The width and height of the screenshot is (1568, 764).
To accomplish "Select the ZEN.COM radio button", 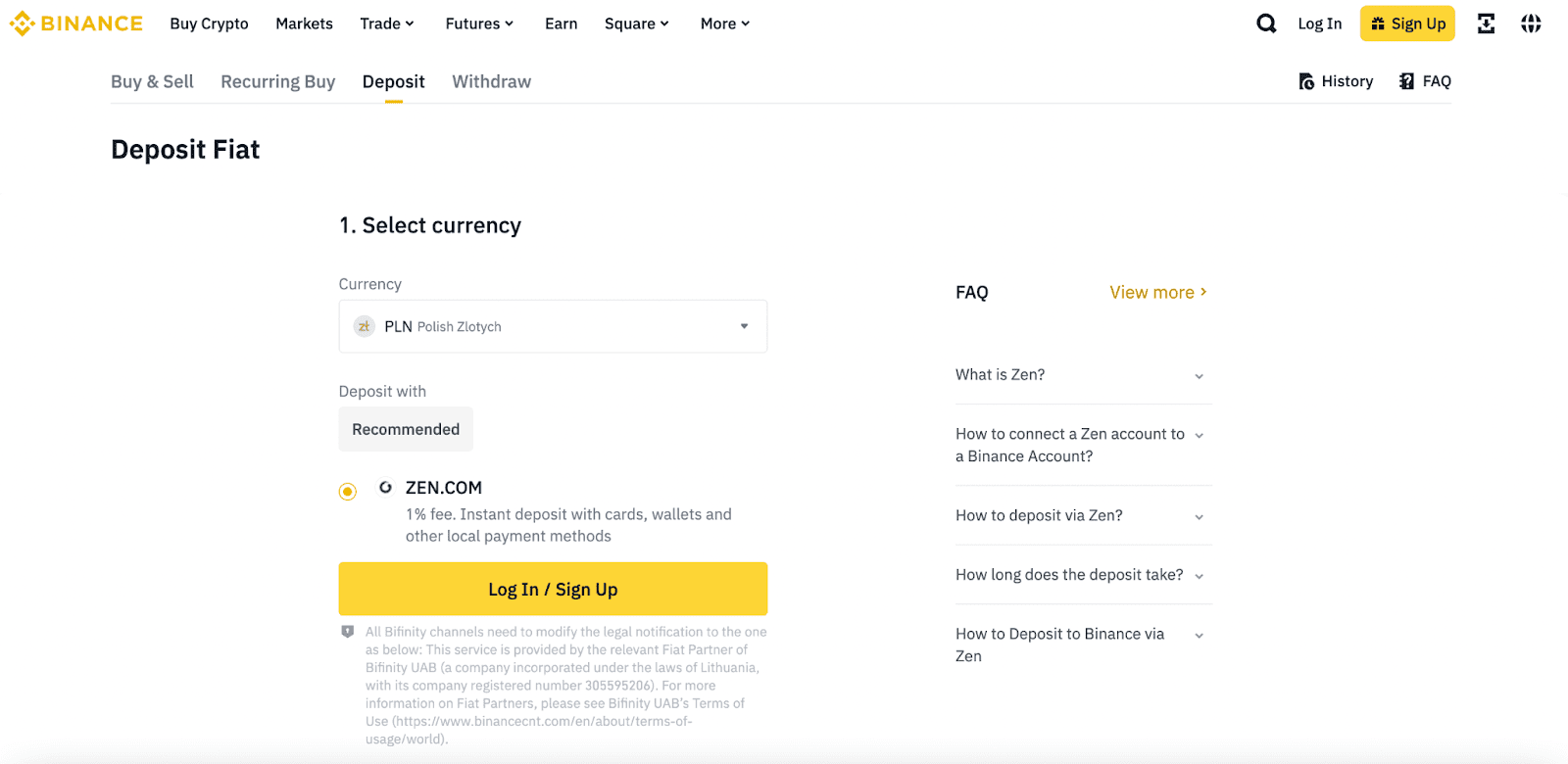I will tap(348, 492).
